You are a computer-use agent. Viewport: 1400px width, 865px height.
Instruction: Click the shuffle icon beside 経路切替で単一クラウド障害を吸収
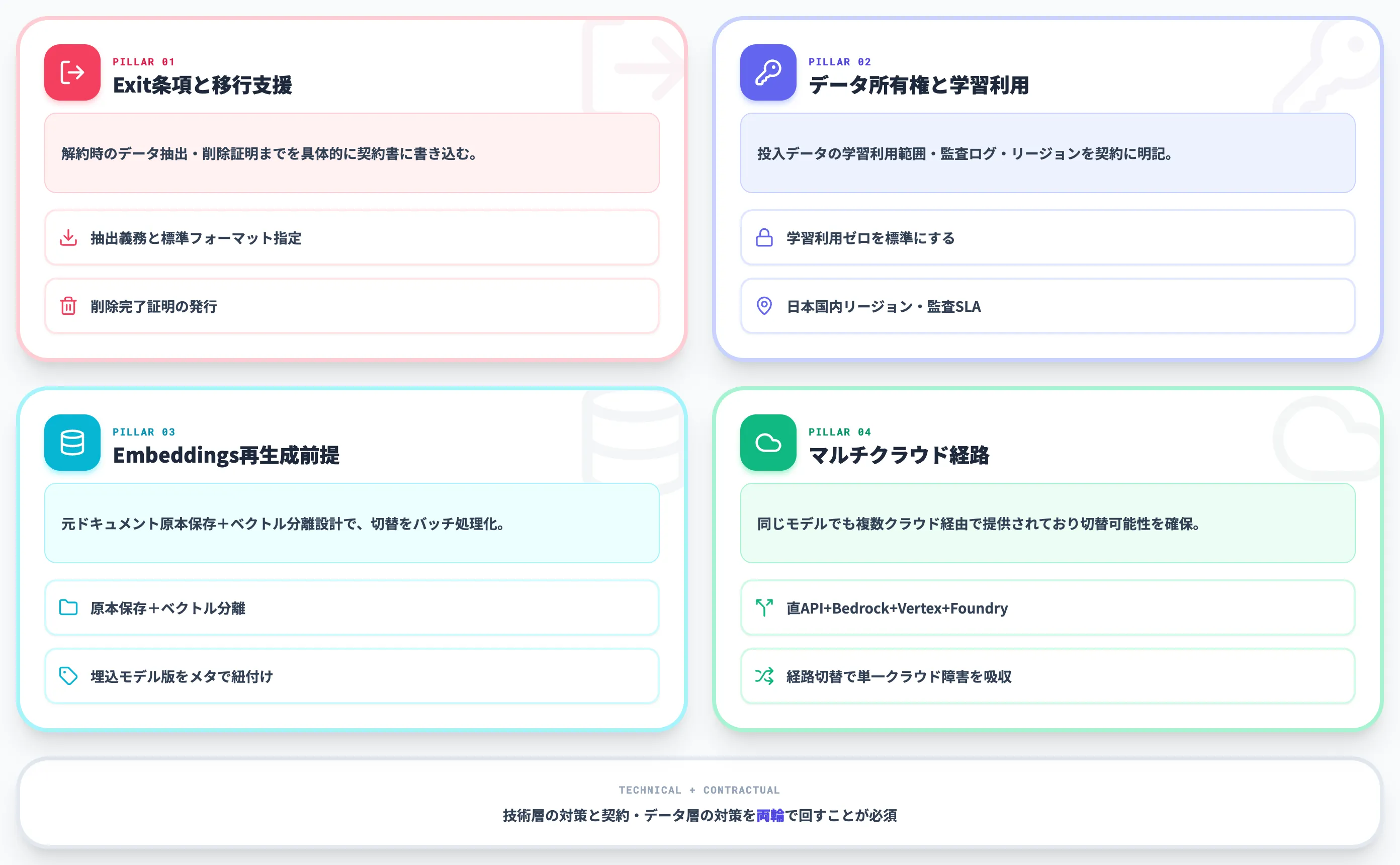point(764,676)
